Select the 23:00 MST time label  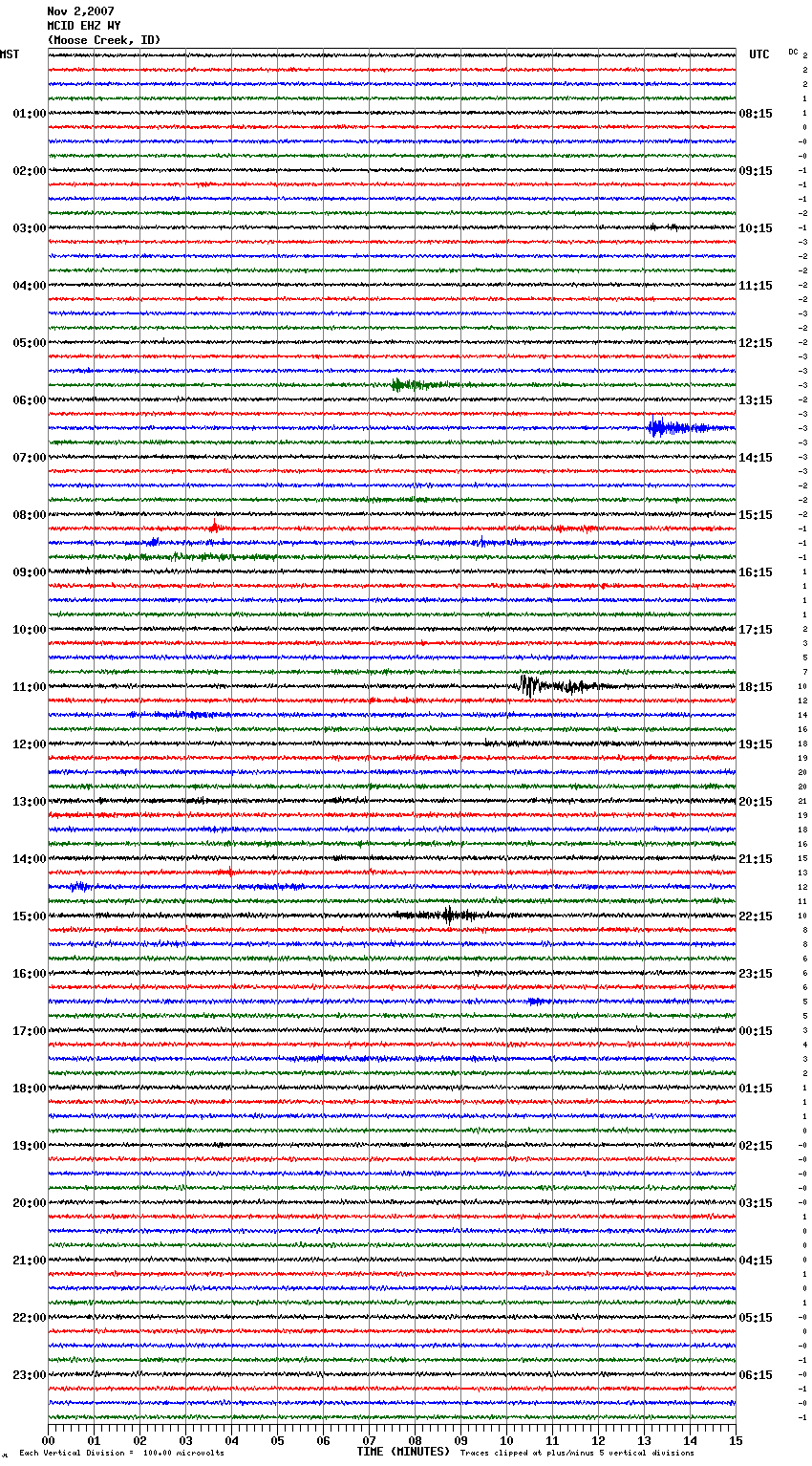tap(29, 1375)
